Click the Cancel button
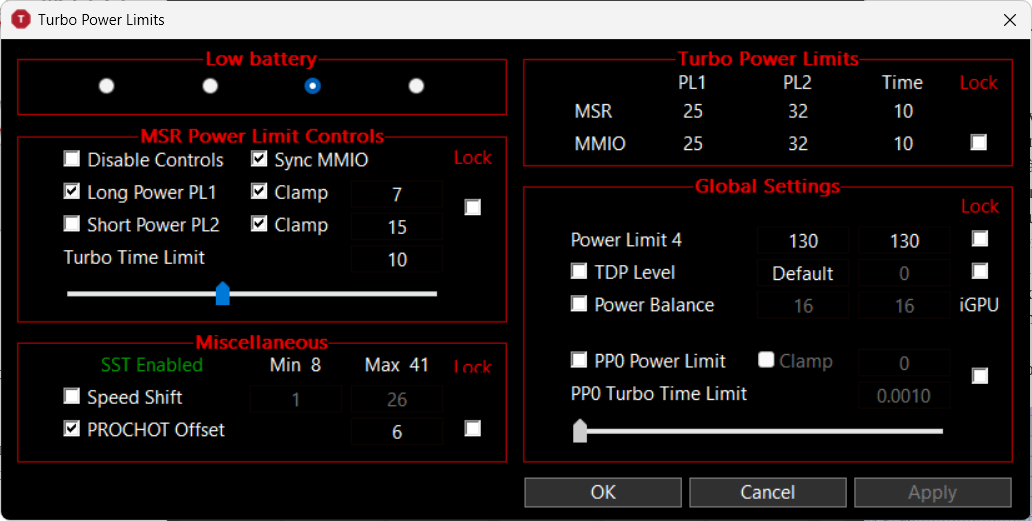Screen dimensions: 1032x521 [x=767, y=493]
